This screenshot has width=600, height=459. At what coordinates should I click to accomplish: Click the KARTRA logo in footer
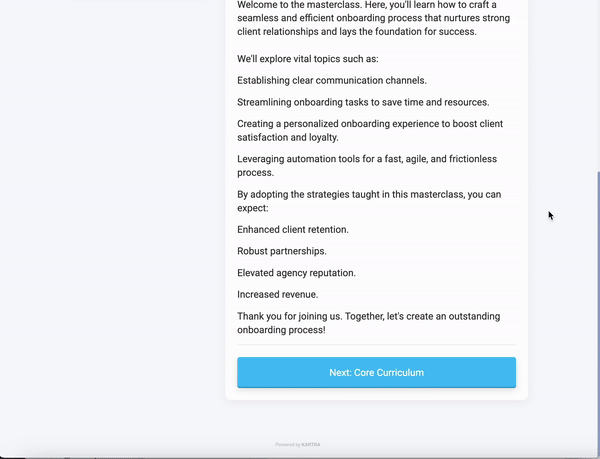[x=311, y=444]
